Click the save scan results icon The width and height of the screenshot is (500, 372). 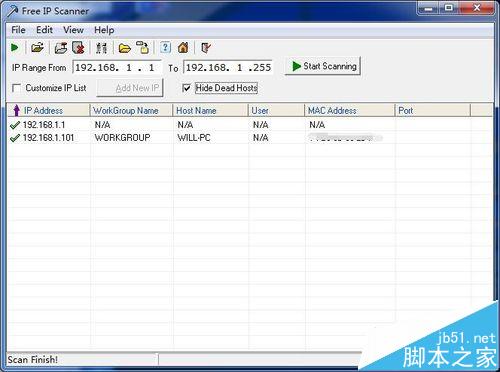click(61, 48)
